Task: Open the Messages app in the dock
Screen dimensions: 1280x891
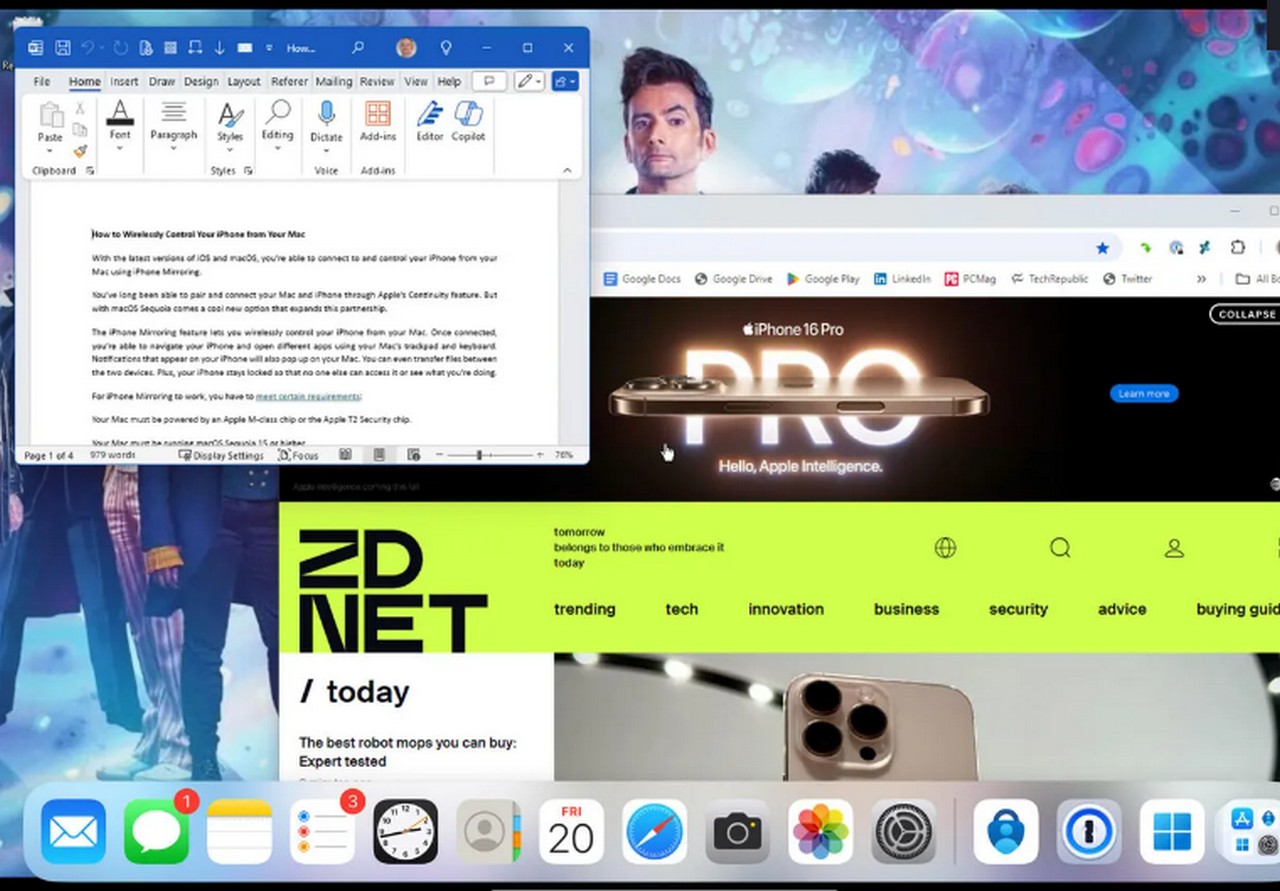Action: tap(156, 831)
